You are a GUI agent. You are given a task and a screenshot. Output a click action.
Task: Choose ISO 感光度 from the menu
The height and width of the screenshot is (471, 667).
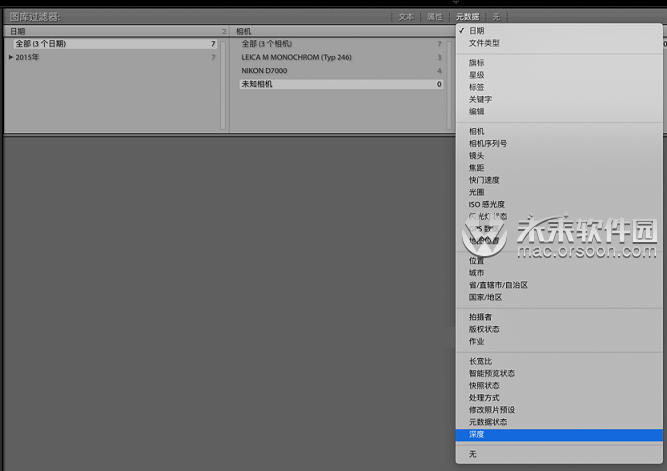click(559, 204)
